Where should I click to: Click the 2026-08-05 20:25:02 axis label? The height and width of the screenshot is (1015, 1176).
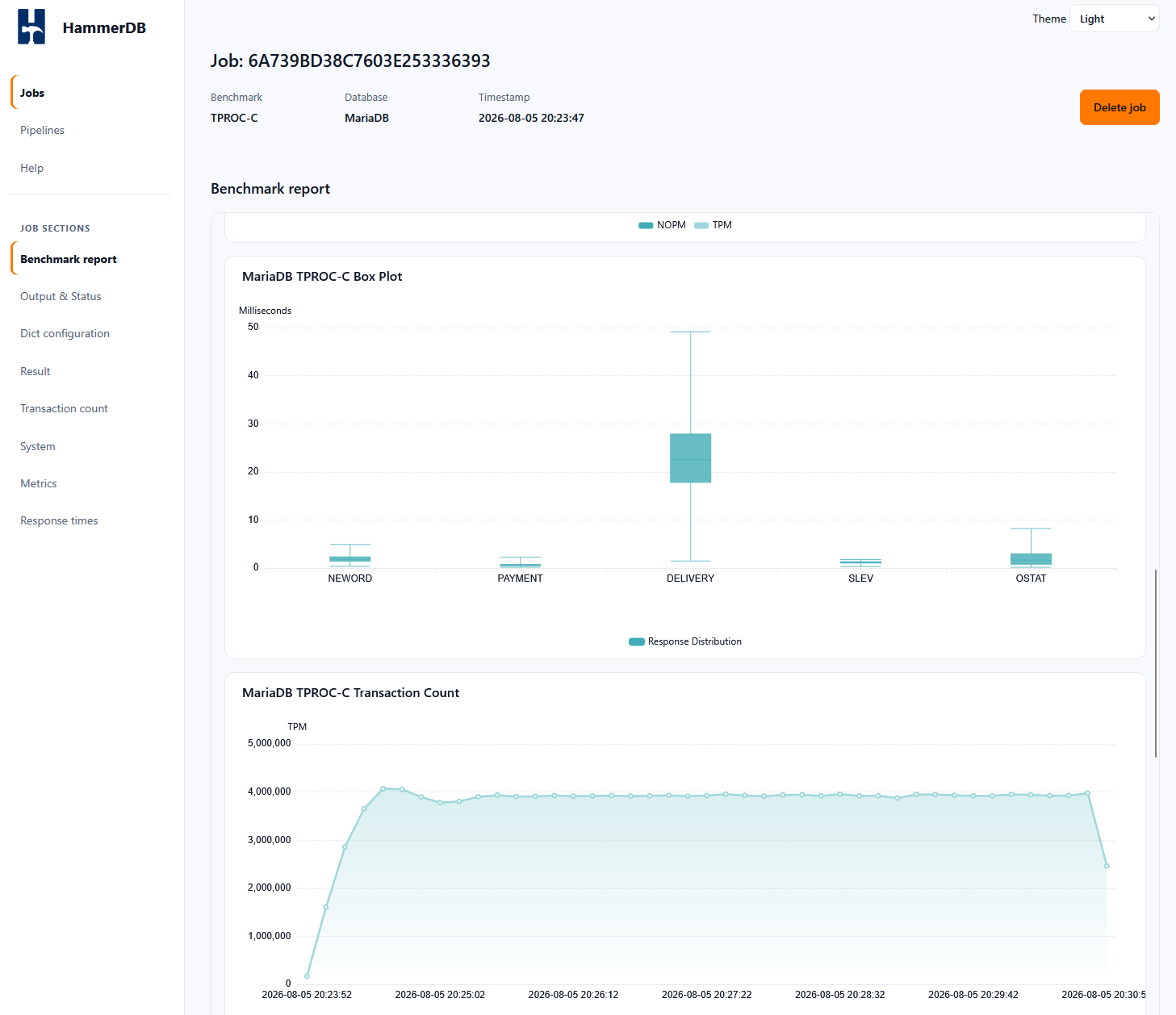(x=440, y=995)
